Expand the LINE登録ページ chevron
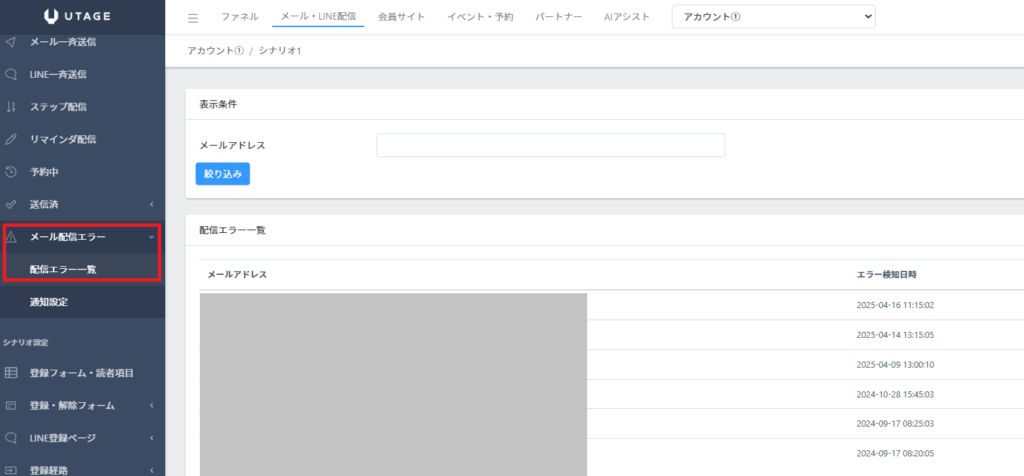The image size is (1024, 476). coord(152,437)
